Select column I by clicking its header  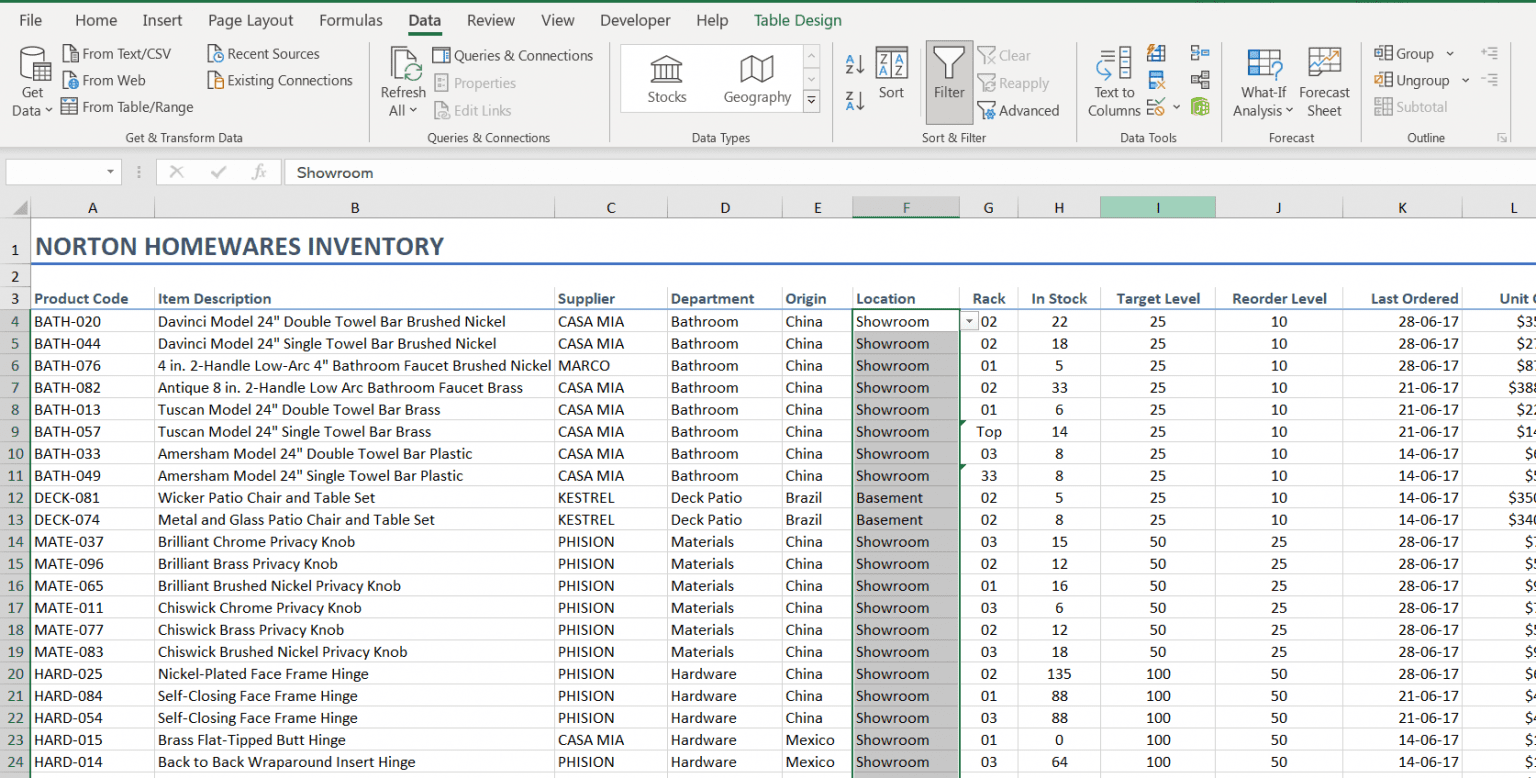click(1158, 207)
